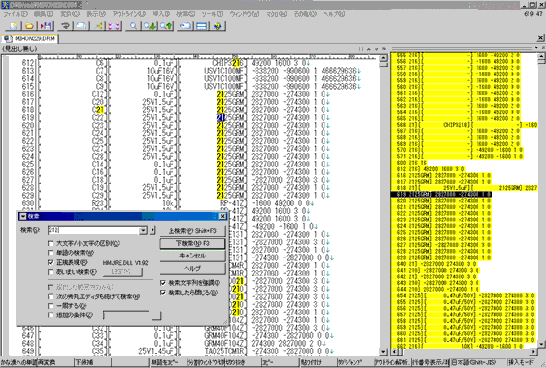Enable 大文字/小文字の区別 checkbox
The height and width of the screenshot is (368, 546).
click(x=51, y=243)
